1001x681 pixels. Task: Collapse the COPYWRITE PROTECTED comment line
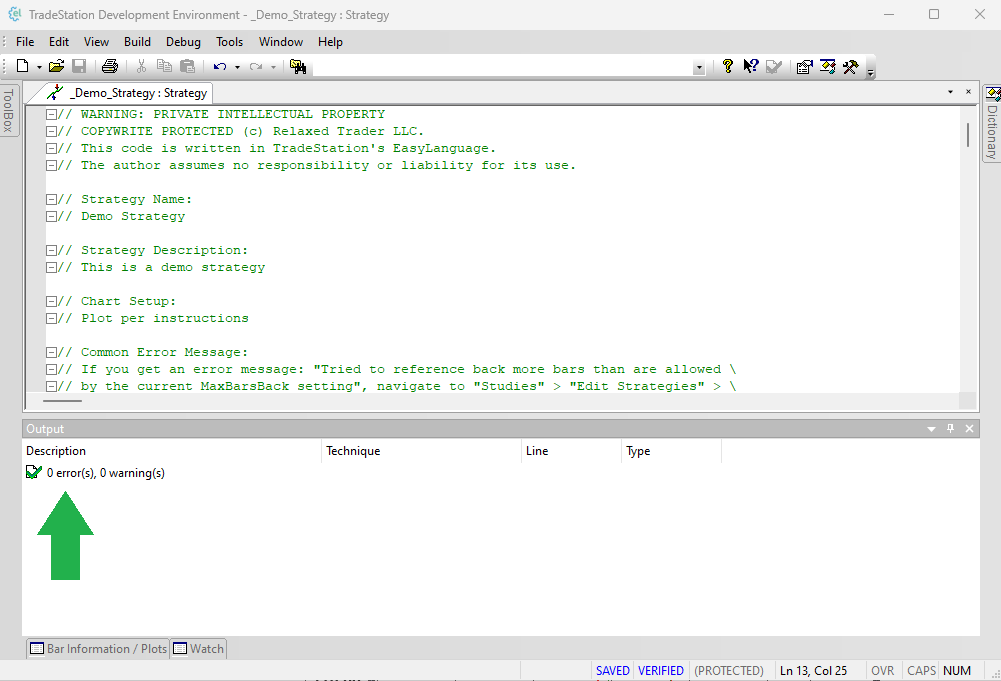51,131
